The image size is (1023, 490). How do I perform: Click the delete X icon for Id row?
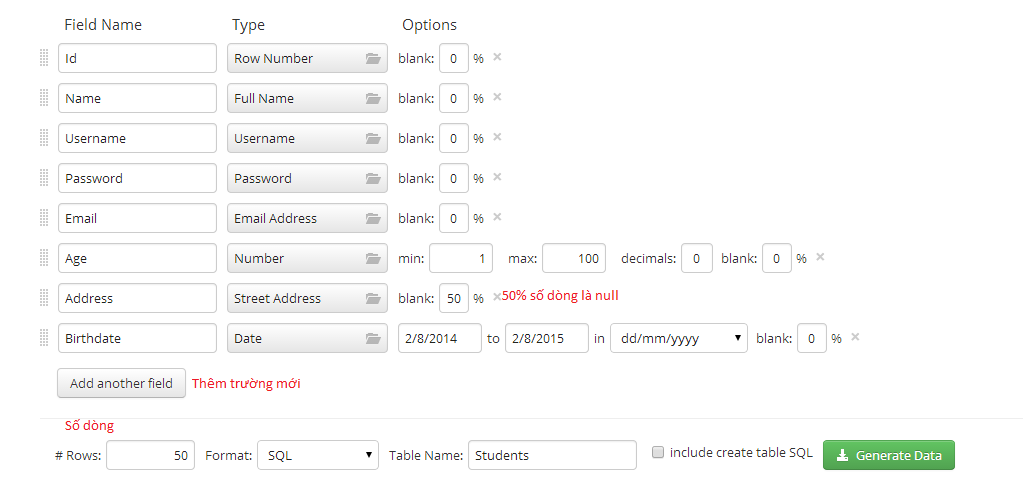(497, 57)
